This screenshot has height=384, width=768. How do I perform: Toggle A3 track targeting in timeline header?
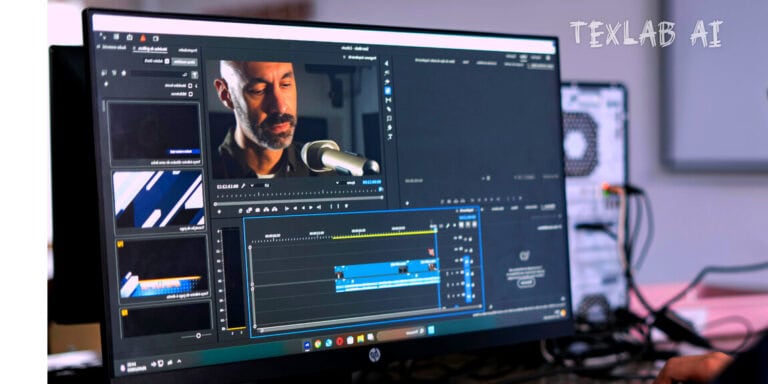click(x=469, y=297)
